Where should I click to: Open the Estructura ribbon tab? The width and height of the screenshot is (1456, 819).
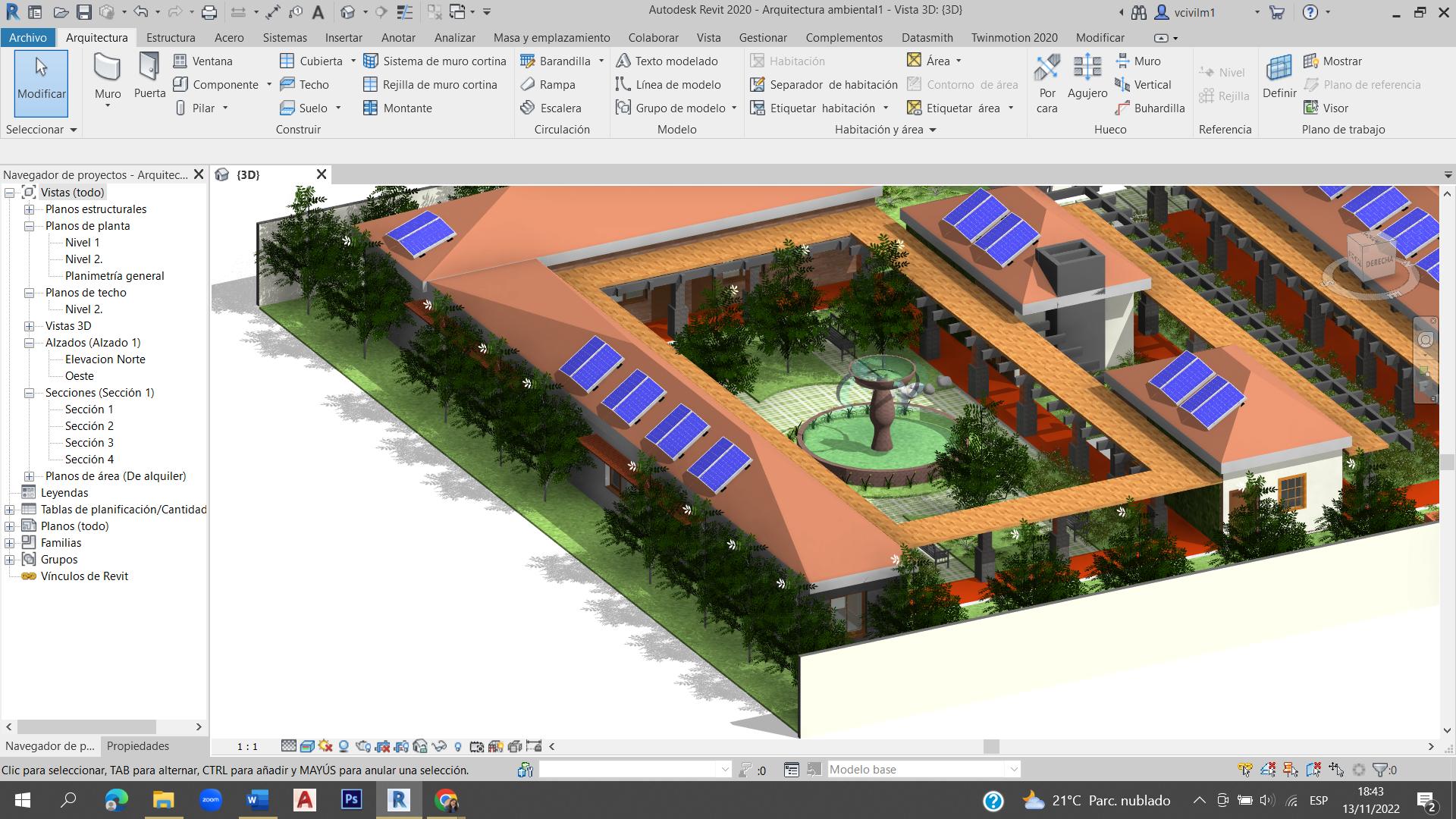(170, 37)
